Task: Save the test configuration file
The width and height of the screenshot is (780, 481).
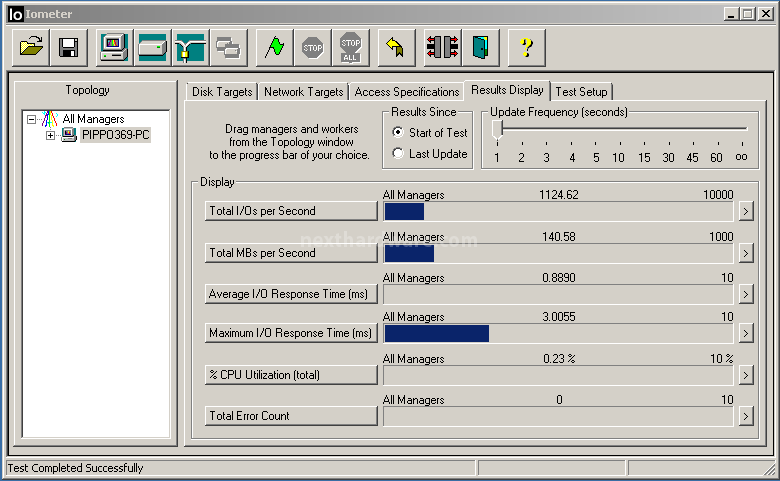Action: point(69,48)
